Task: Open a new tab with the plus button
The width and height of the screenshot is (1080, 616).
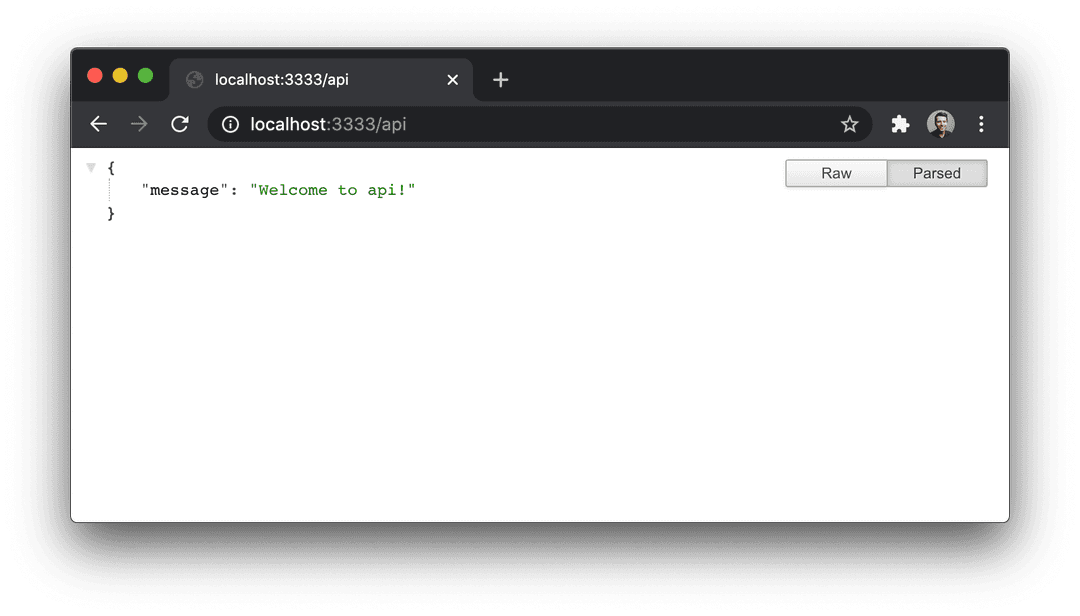Action: pyautogui.click(x=500, y=79)
